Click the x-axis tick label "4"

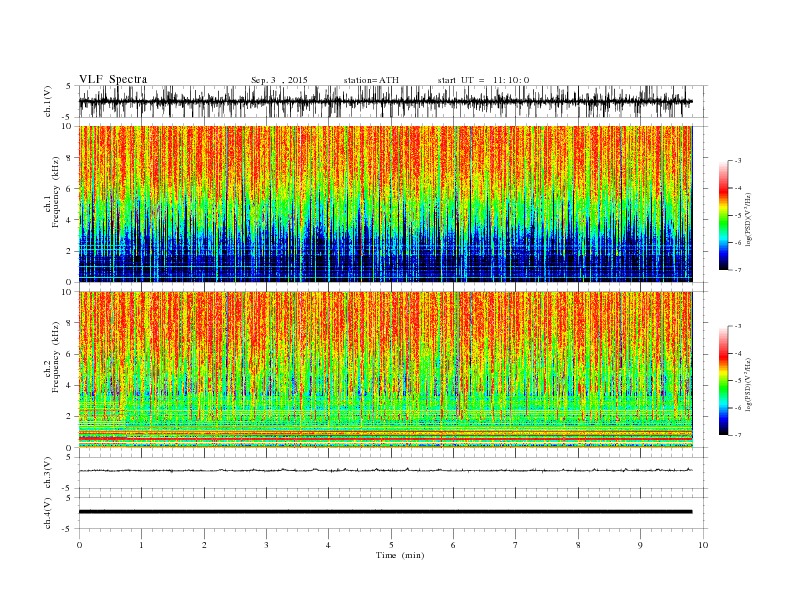coord(329,545)
